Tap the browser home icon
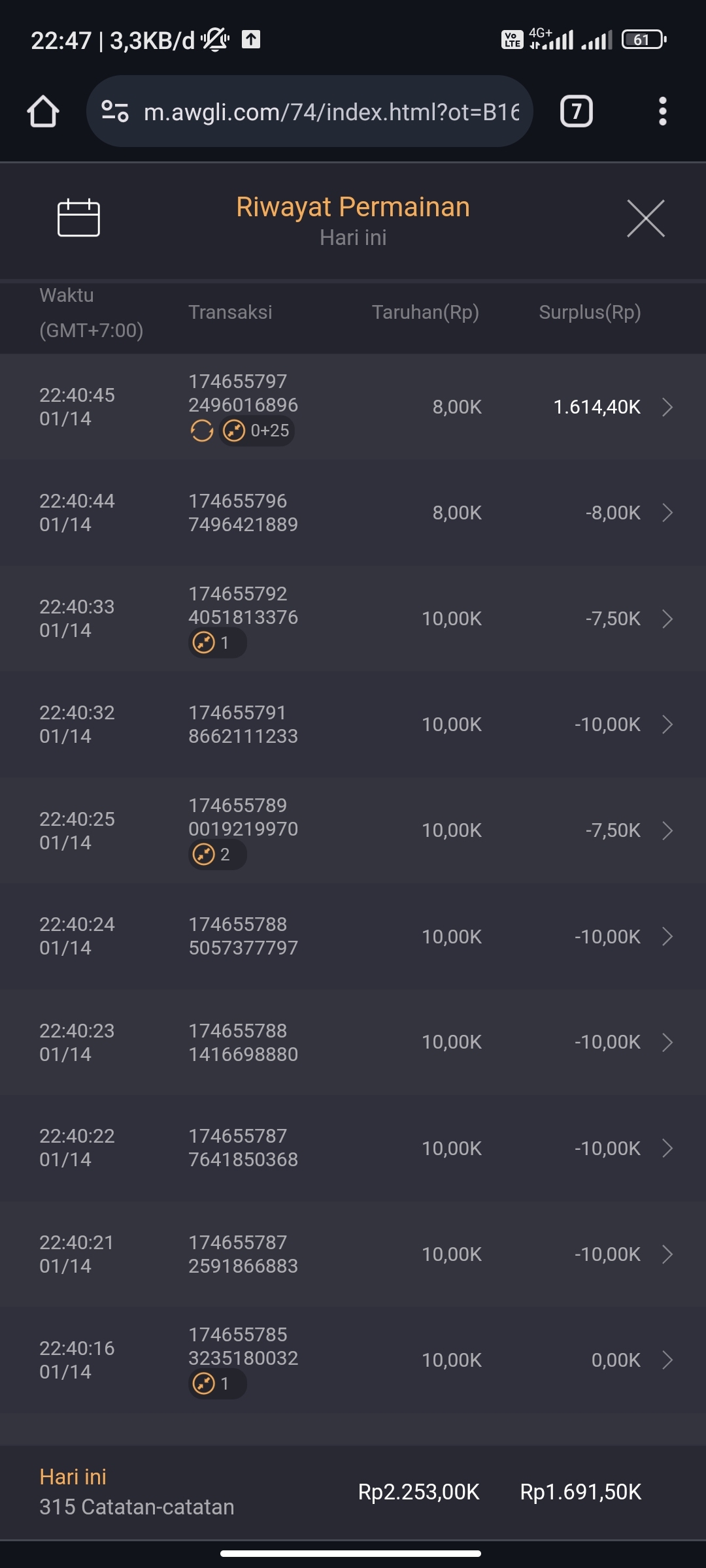Image resolution: width=706 pixels, height=1568 pixels. (x=43, y=112)
